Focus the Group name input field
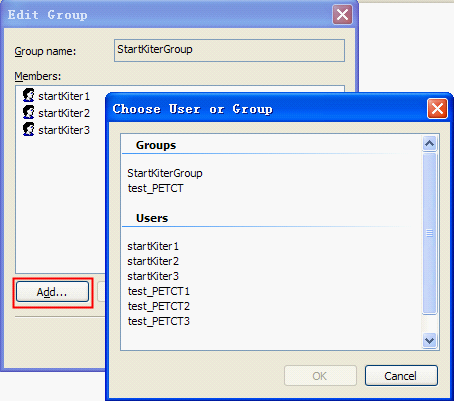The height and width of the screenshot is (401, 454). click(229, 50)
